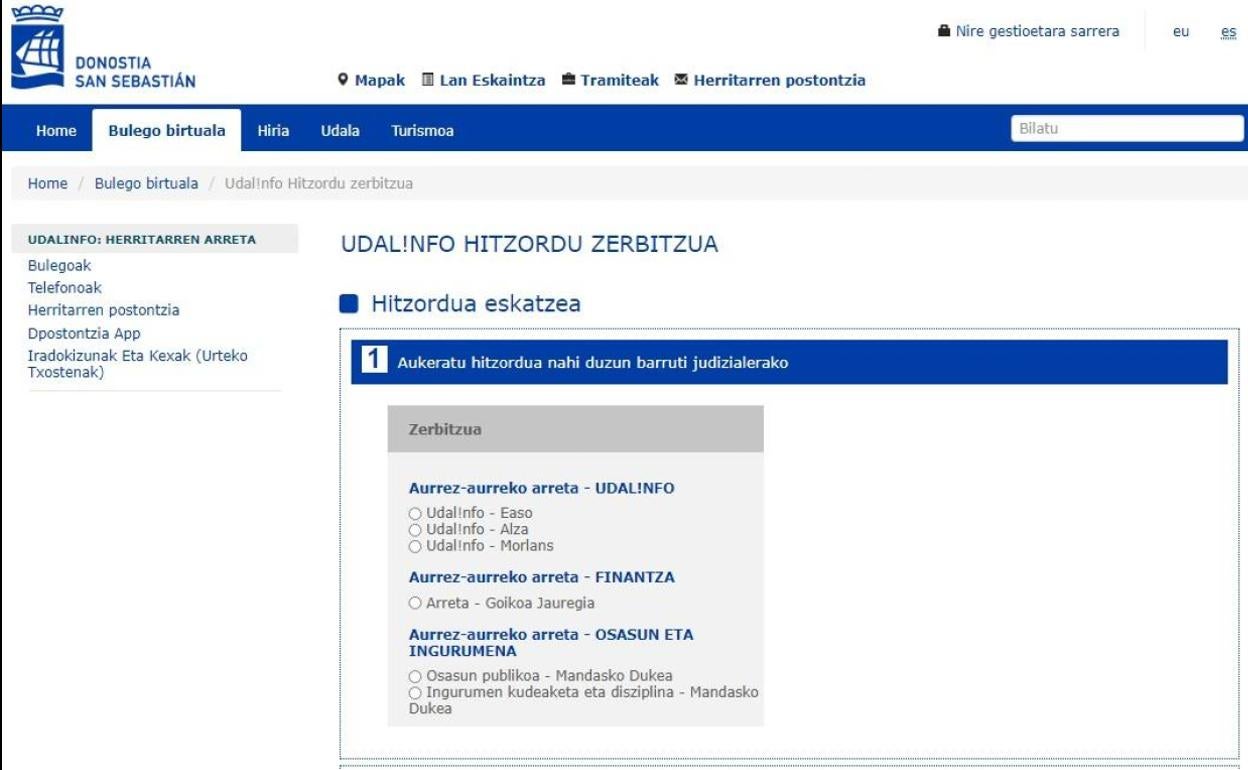Screen dimensions: 1248x770
Task: Open the Turismoa navigation tab
Action: coord(422,131)
